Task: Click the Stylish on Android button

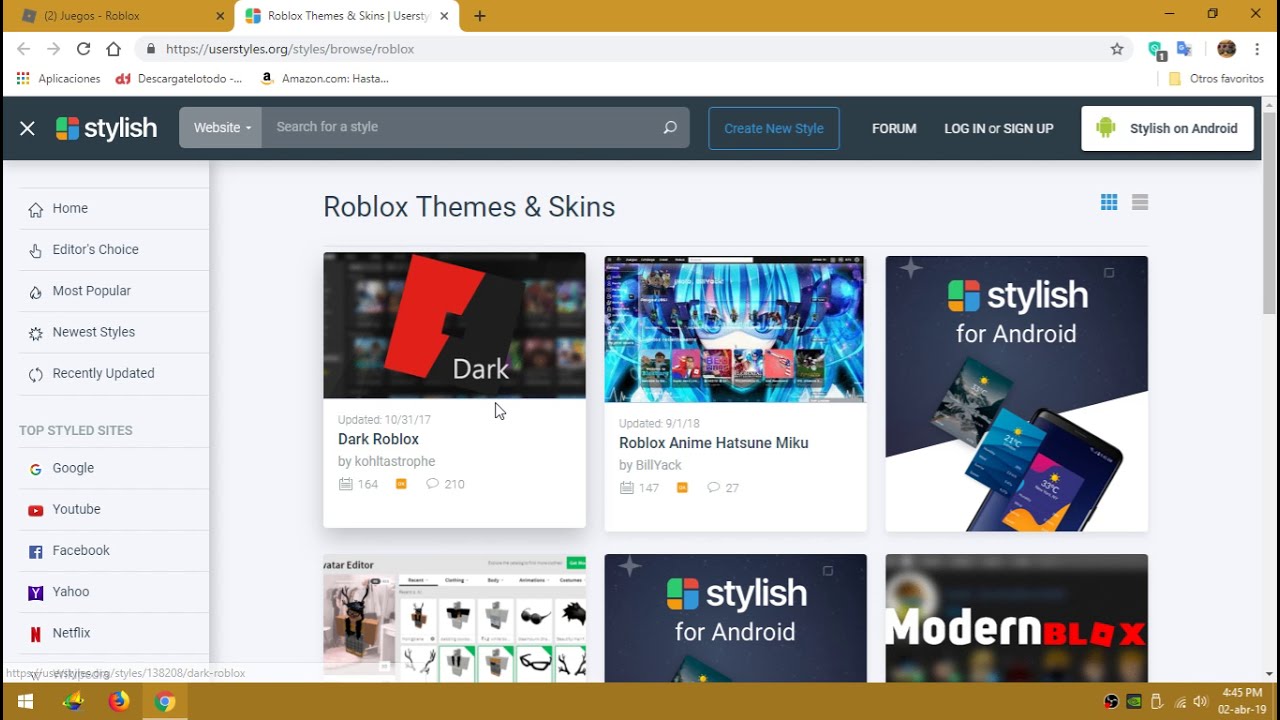Action: pos(1167,128)
